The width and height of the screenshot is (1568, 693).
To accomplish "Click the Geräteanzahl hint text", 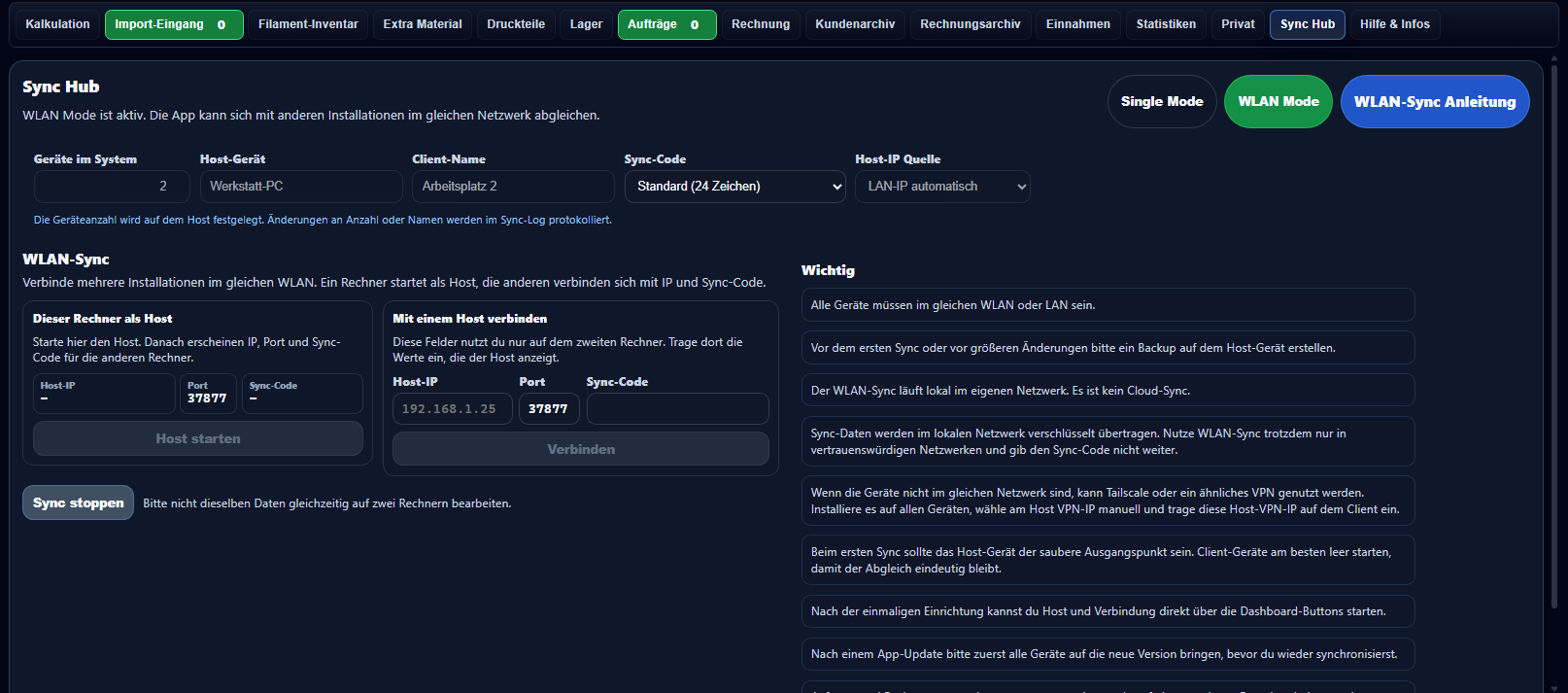I will coord(323,220).
